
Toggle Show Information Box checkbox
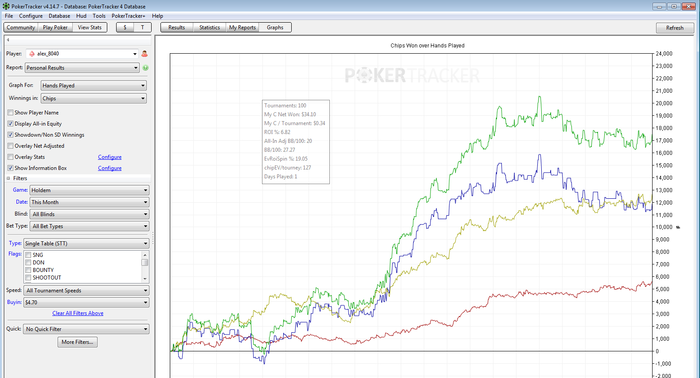coord(10,168)
